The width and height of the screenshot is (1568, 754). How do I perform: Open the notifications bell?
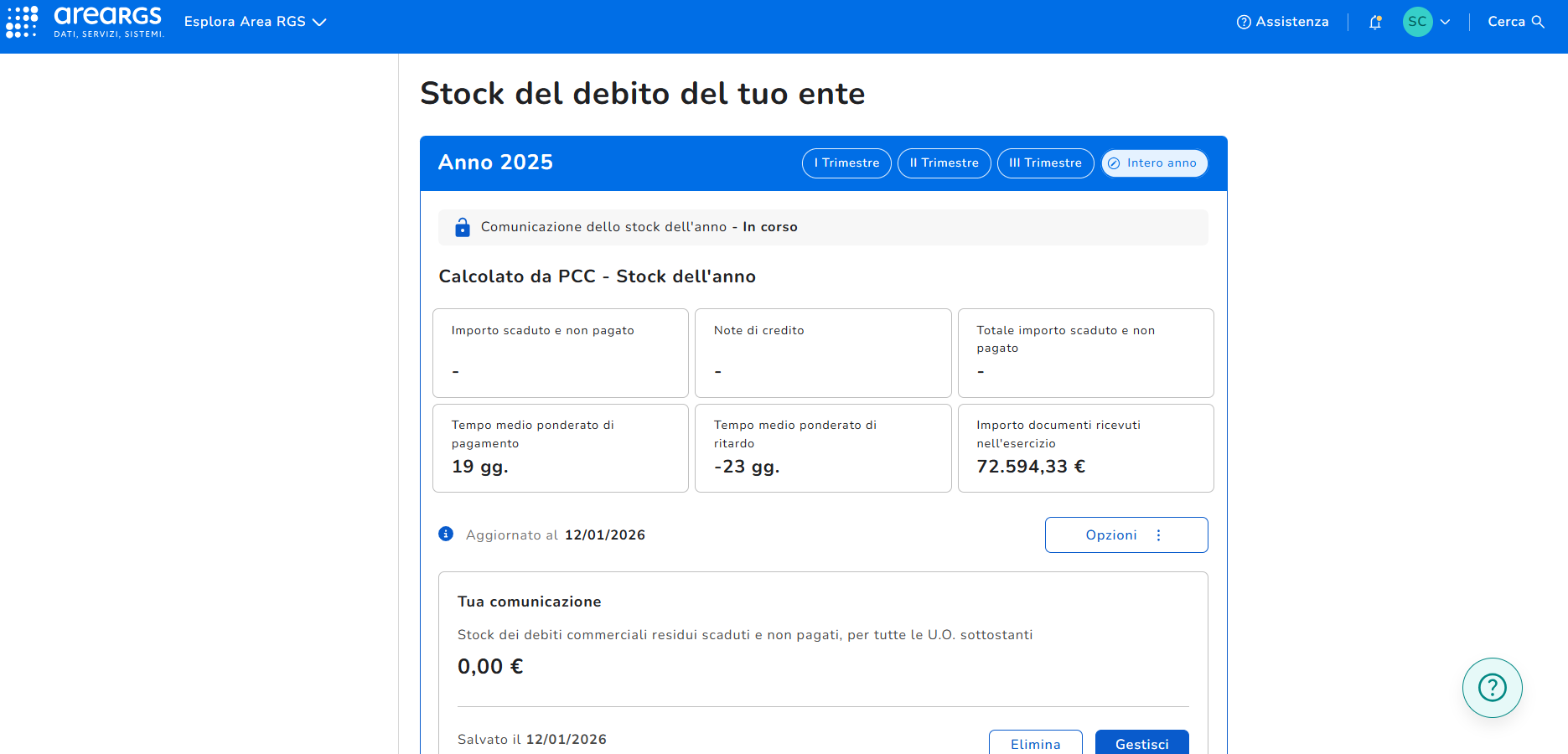(1374, 23)
